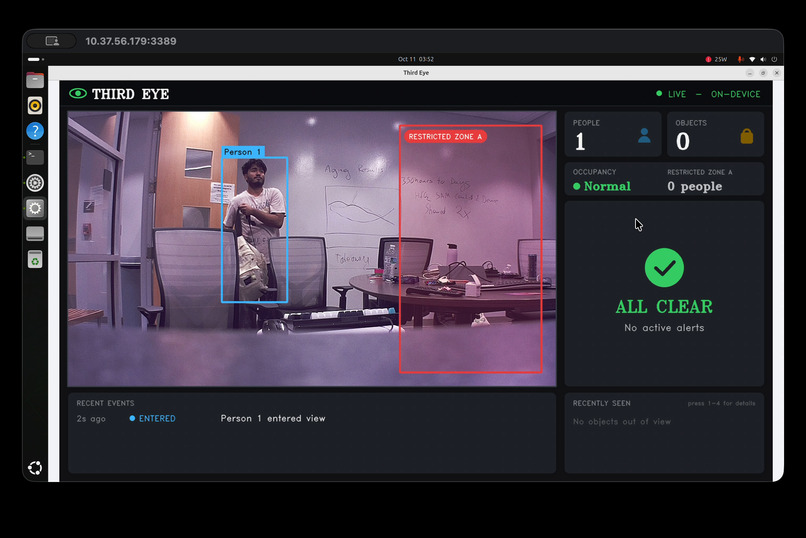Click the RECENT EVENTS heading
806x538 pixels.
[105, 403]
